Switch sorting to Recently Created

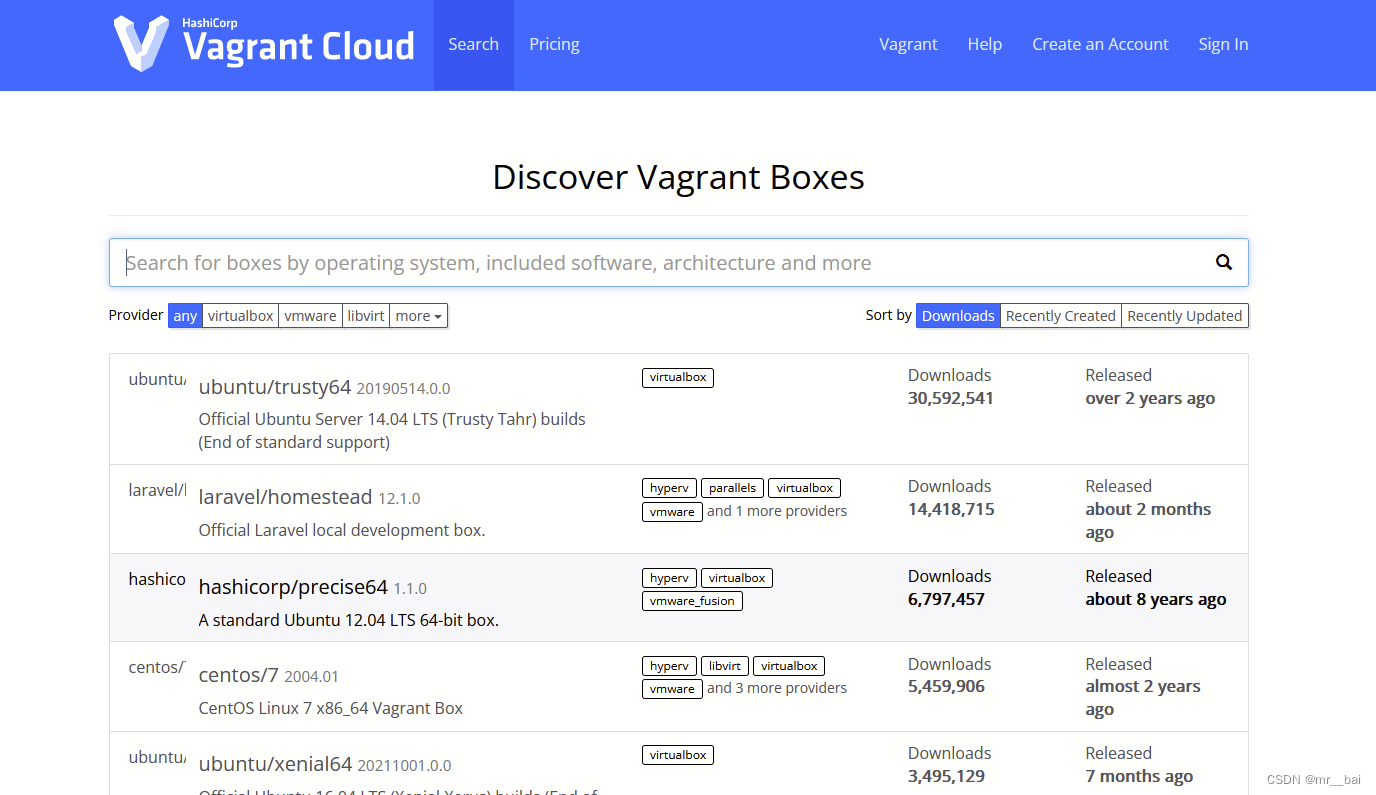(x=1060, y=315)
